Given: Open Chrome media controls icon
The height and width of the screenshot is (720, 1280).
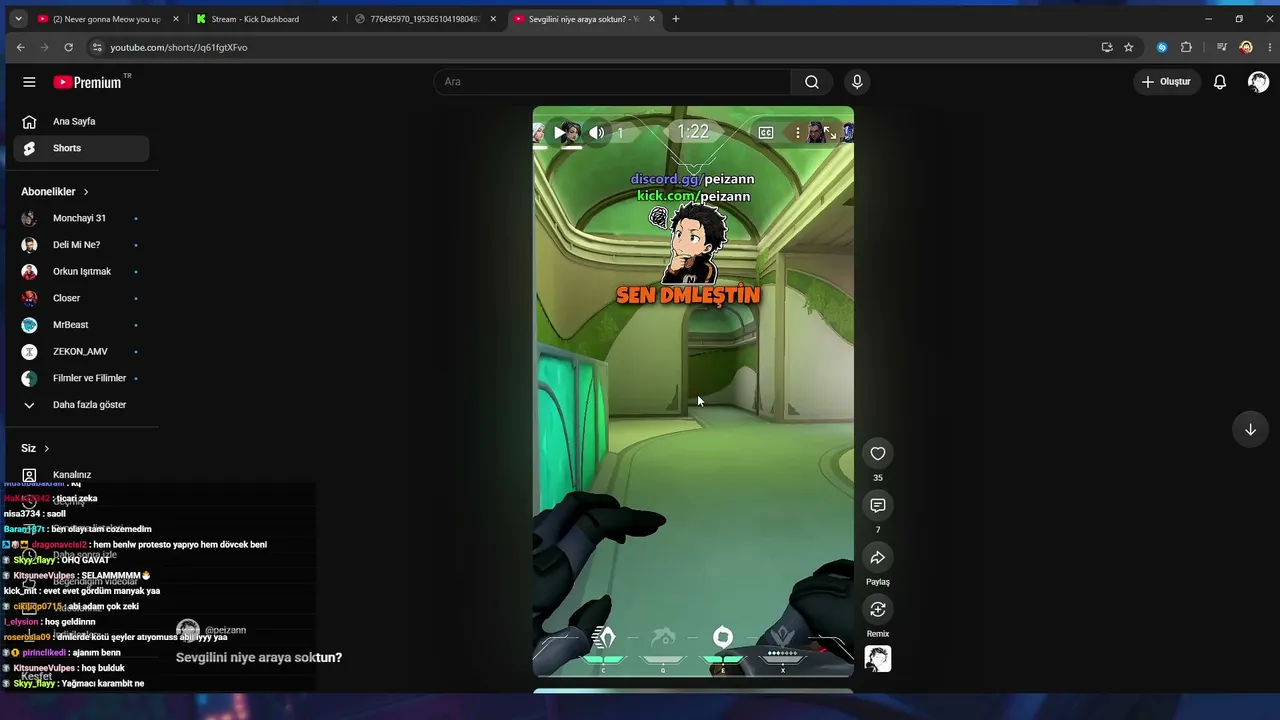Looking at the screenshot, I should point(1222,47).
